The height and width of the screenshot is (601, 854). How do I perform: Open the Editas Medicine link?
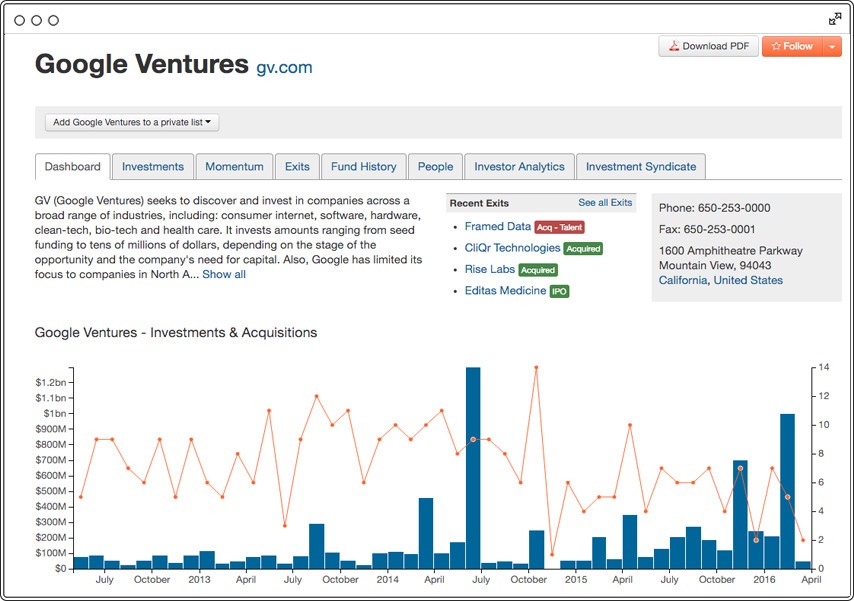[x=505, y=291]
